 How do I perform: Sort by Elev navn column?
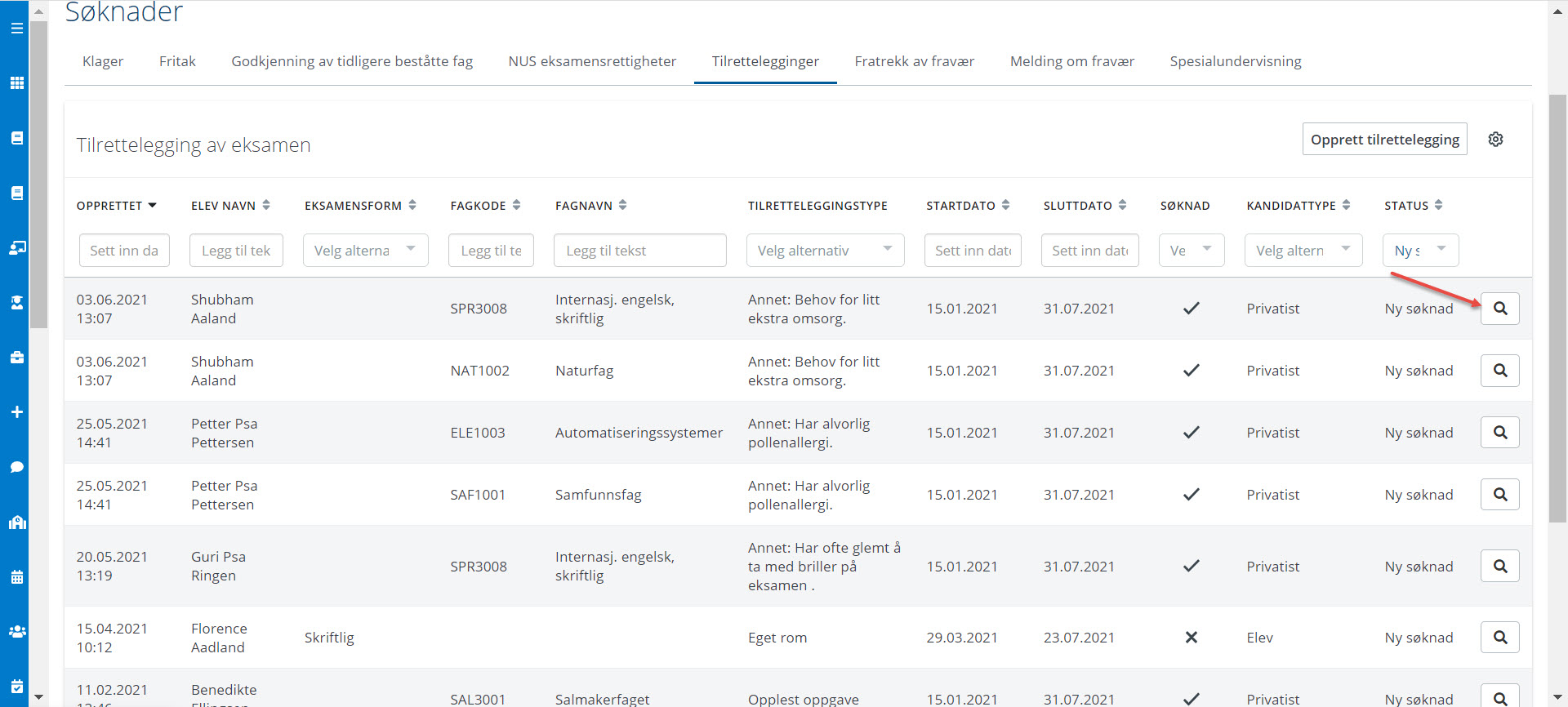click(x=230, y=206)
